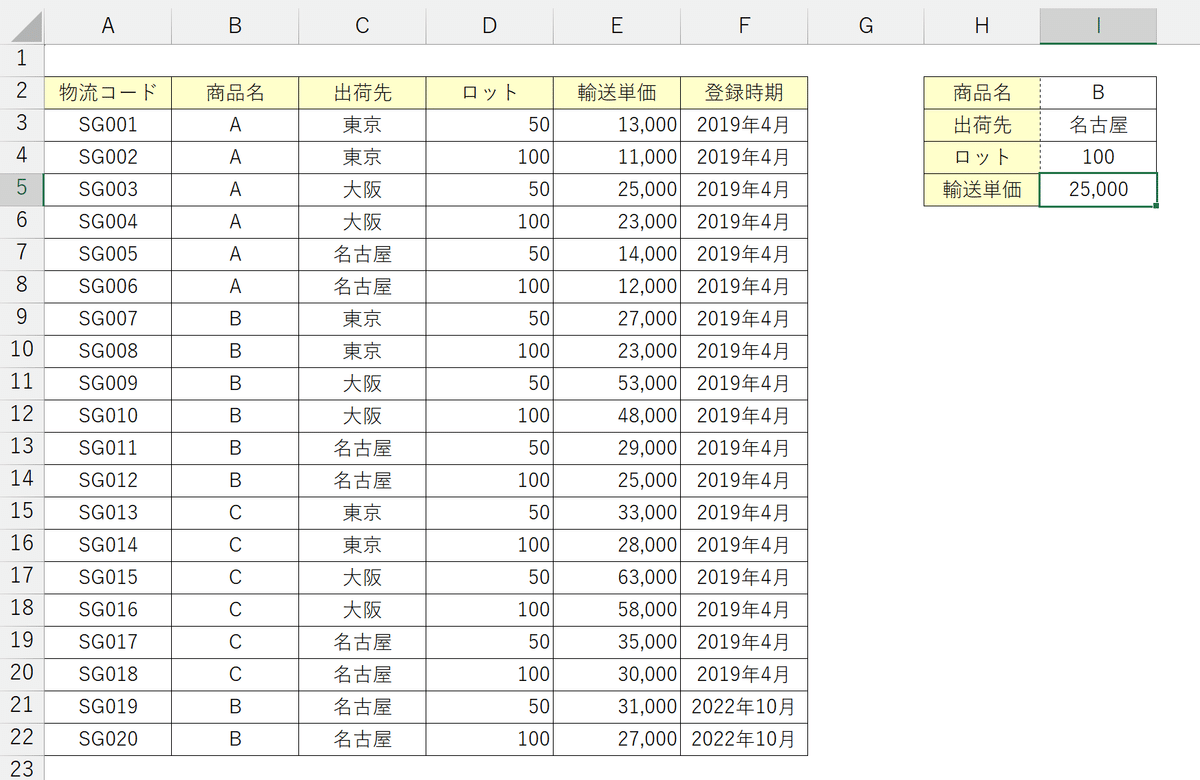Click 2019年4月 date in SG001 row
The height and width of the screenshot is (780, 1200).
pyautogui.click(x=743, y=125)
